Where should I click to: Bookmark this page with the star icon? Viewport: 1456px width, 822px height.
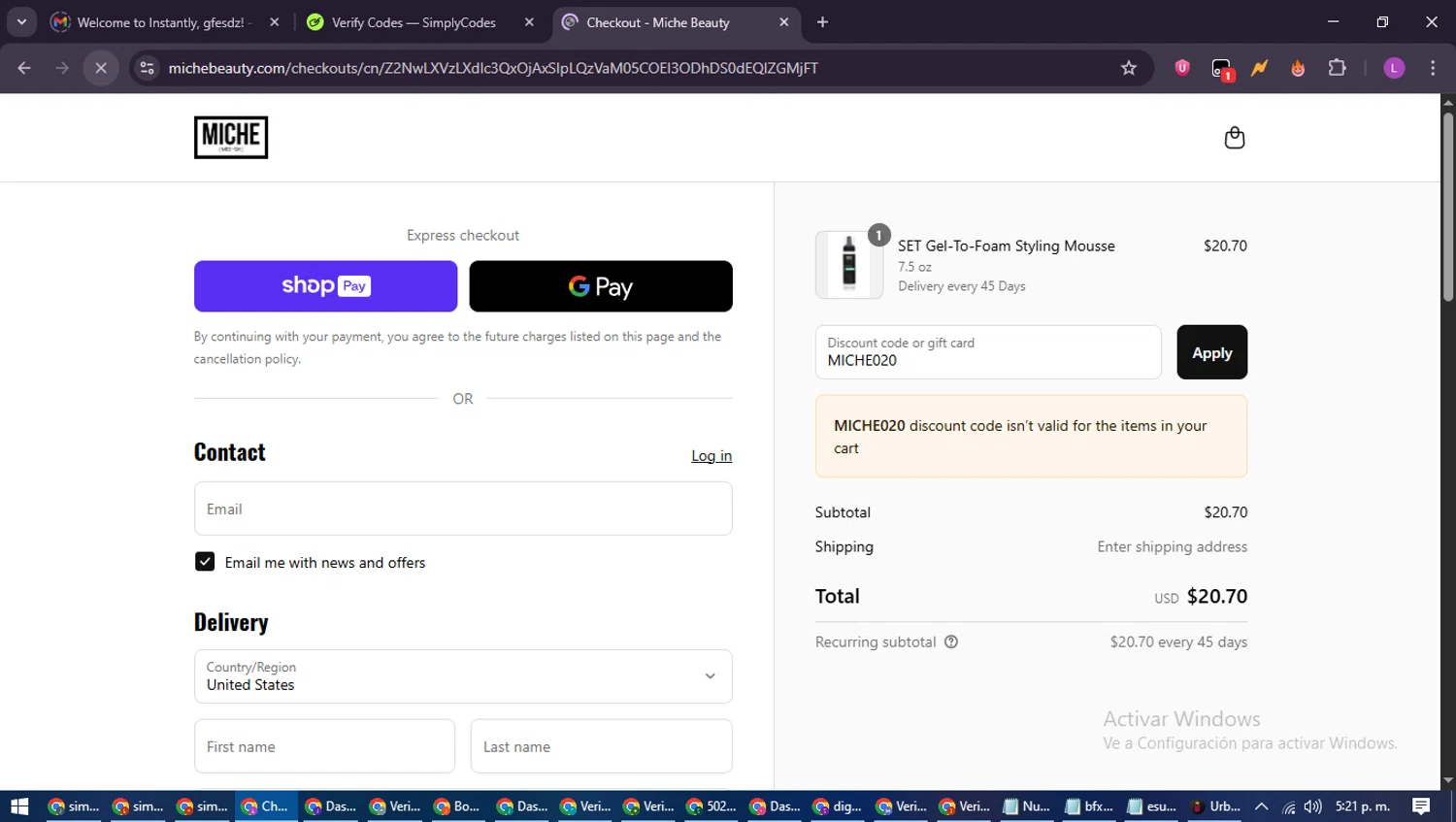click(x=1128, y=68)
